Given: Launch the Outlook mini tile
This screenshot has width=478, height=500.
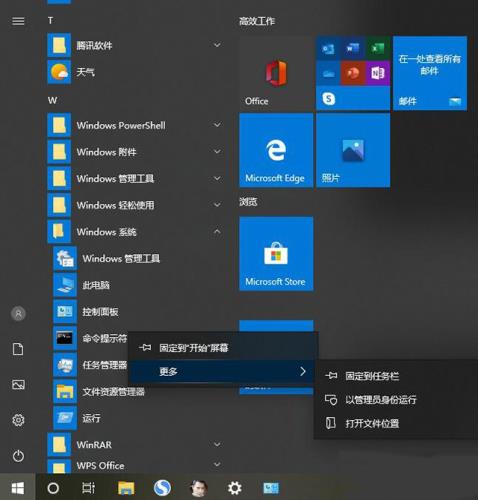Looking at the screenshot, I should 328,49.
